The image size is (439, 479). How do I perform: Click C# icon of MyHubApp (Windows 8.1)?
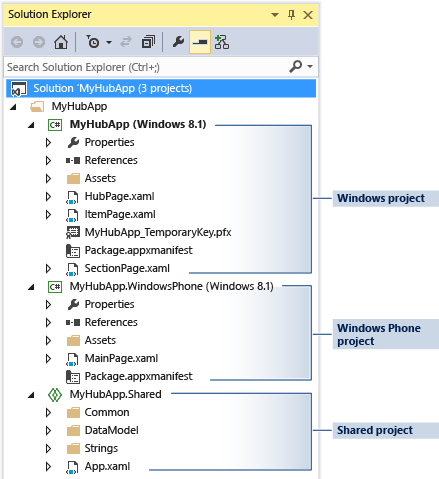point(55,125)
